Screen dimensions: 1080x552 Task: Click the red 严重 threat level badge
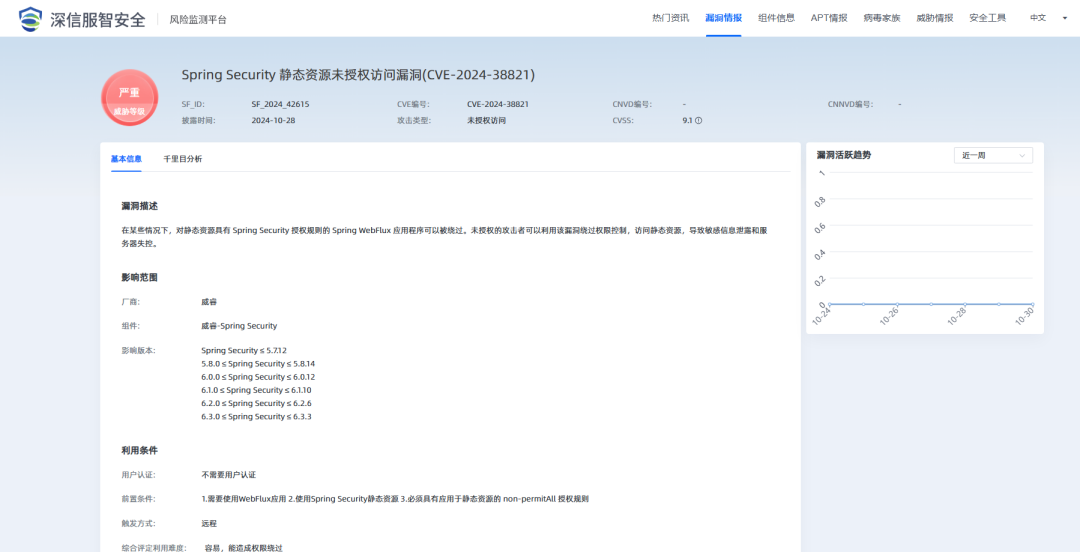129,98
